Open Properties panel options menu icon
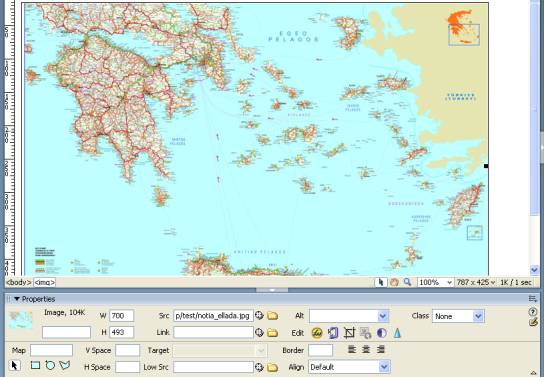544x377 pixels. coord(533,299)
